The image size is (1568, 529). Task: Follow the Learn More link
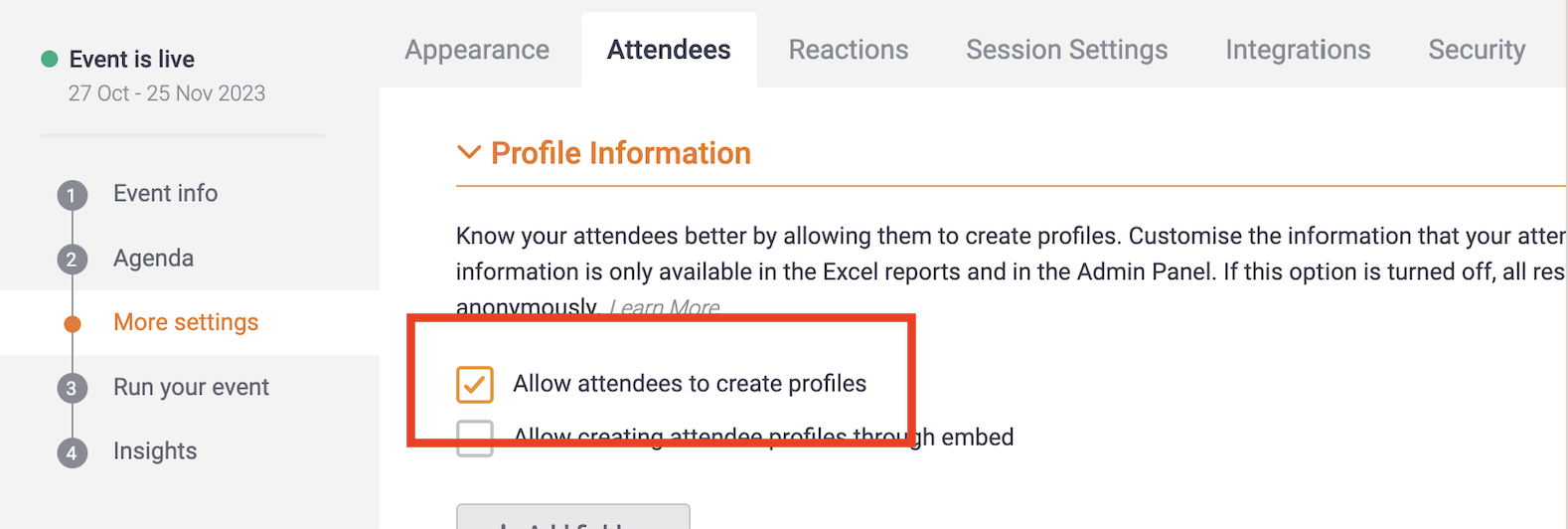(x=665, y=307)
